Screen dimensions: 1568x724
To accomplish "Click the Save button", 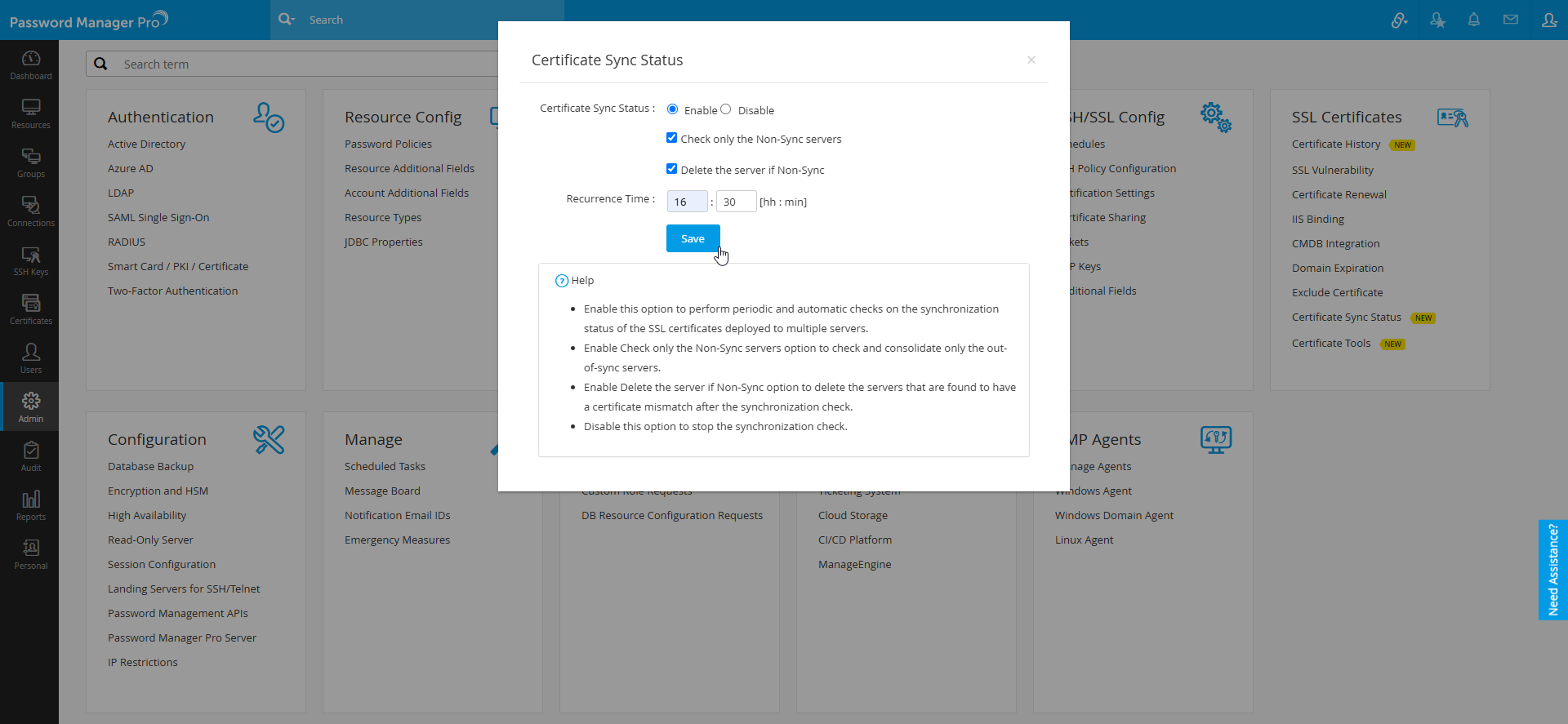I will pos(693,238).
